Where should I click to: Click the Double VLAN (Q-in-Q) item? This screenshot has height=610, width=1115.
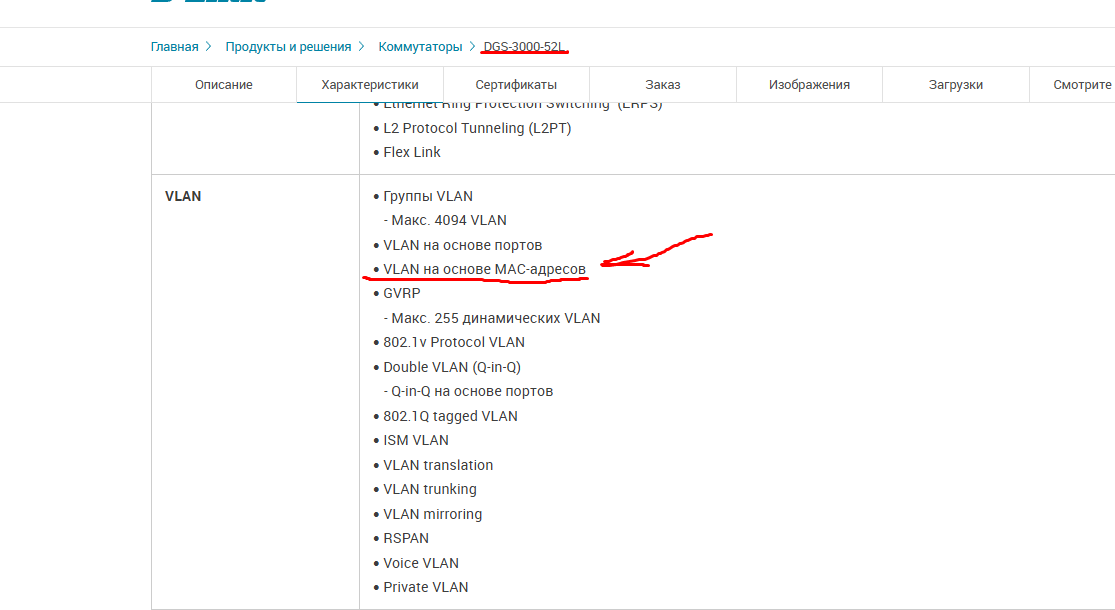click(451, 367)
